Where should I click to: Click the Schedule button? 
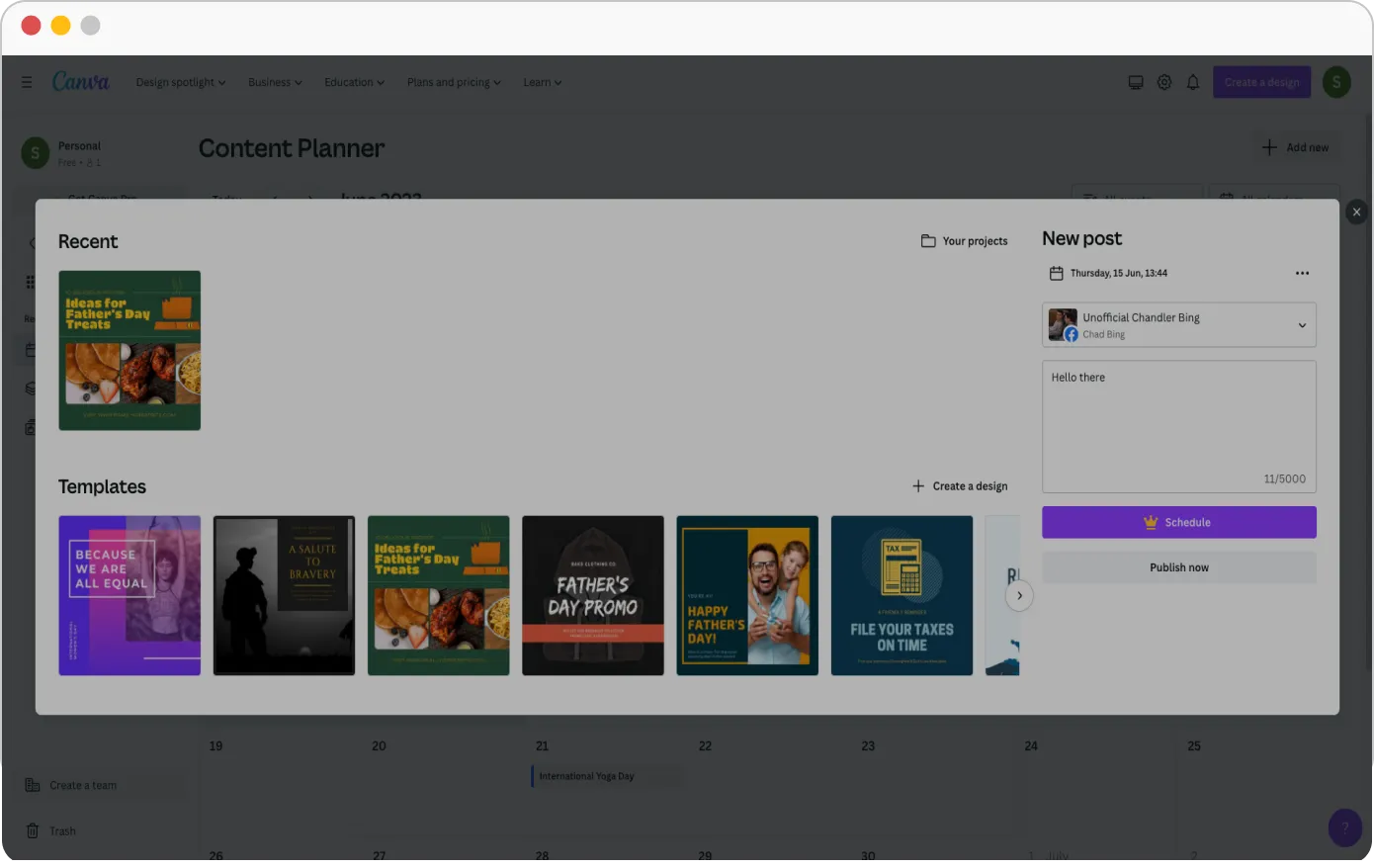coord(1178,522)
